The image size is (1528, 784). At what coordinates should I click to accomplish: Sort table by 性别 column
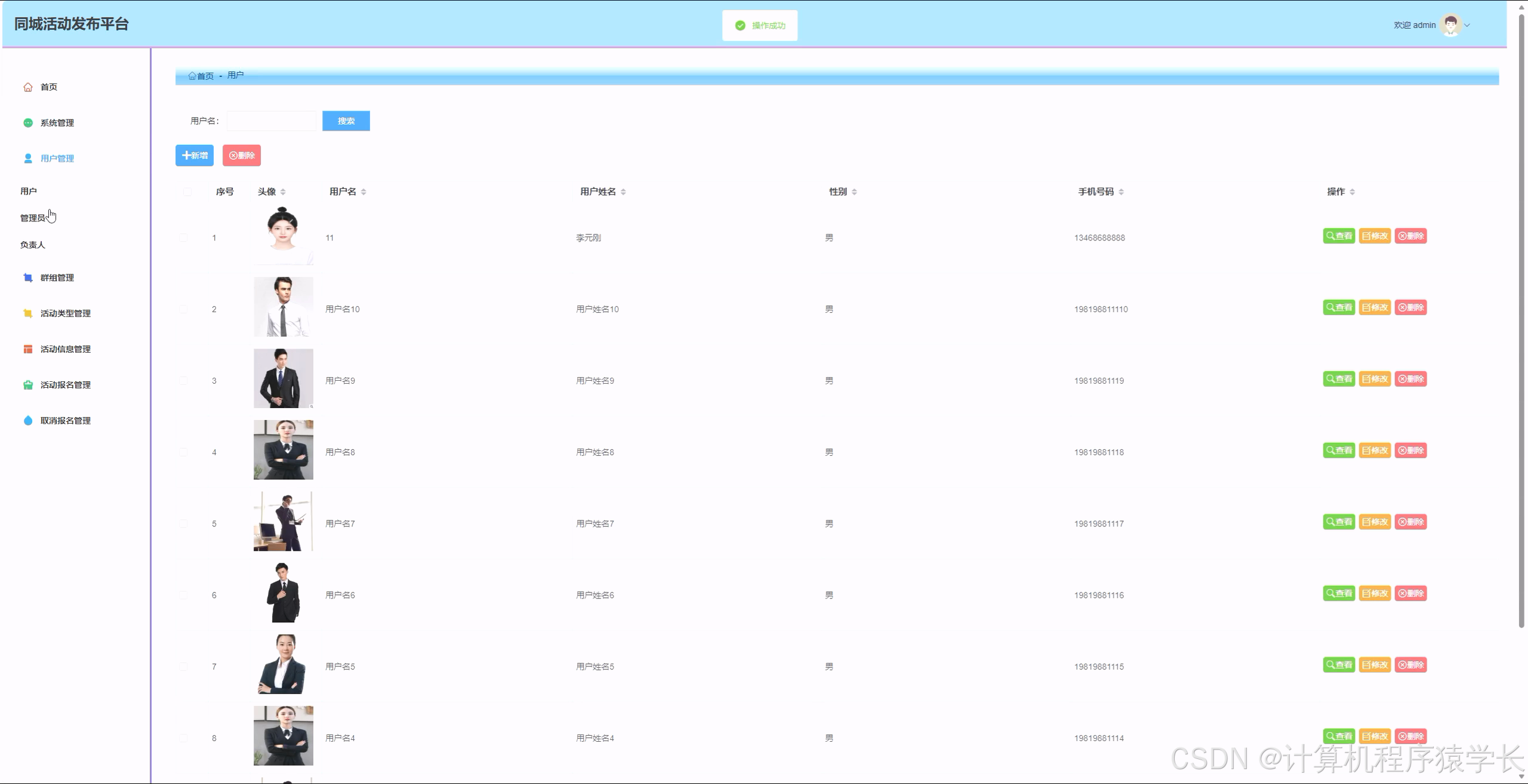point(854,192)
